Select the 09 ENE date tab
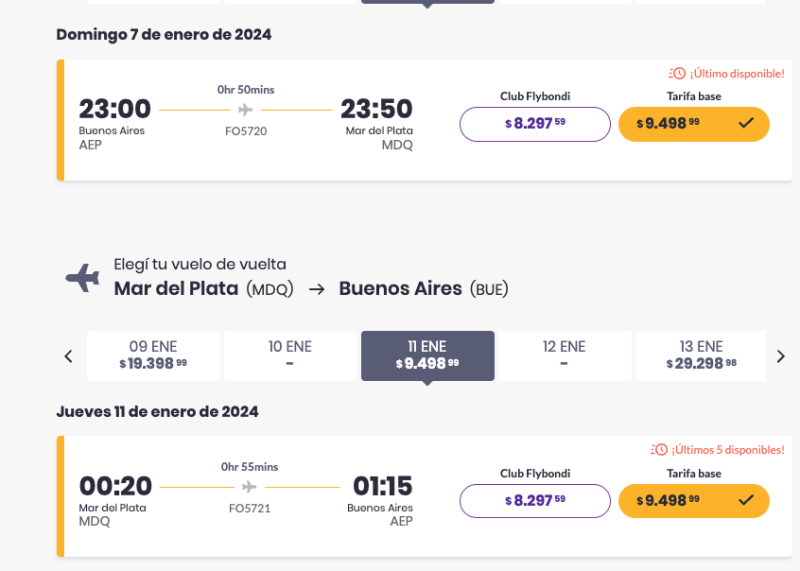 (x=153, y=356)
